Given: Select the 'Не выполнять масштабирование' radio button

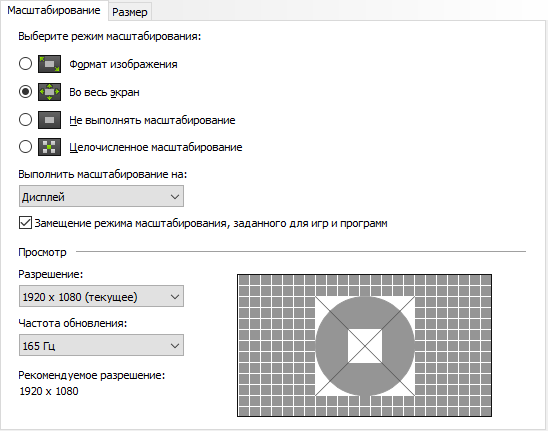Looking at the screenshot, I should click(x=25, y=120).
